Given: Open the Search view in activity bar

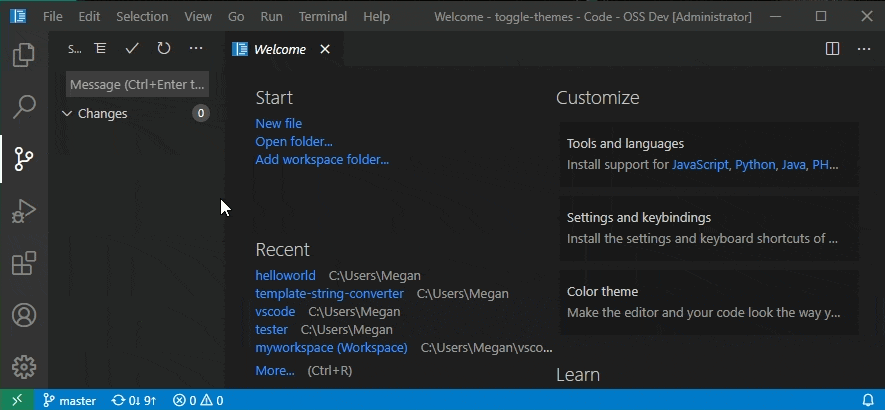Looking at the screenshot, I should pos(24,107).
